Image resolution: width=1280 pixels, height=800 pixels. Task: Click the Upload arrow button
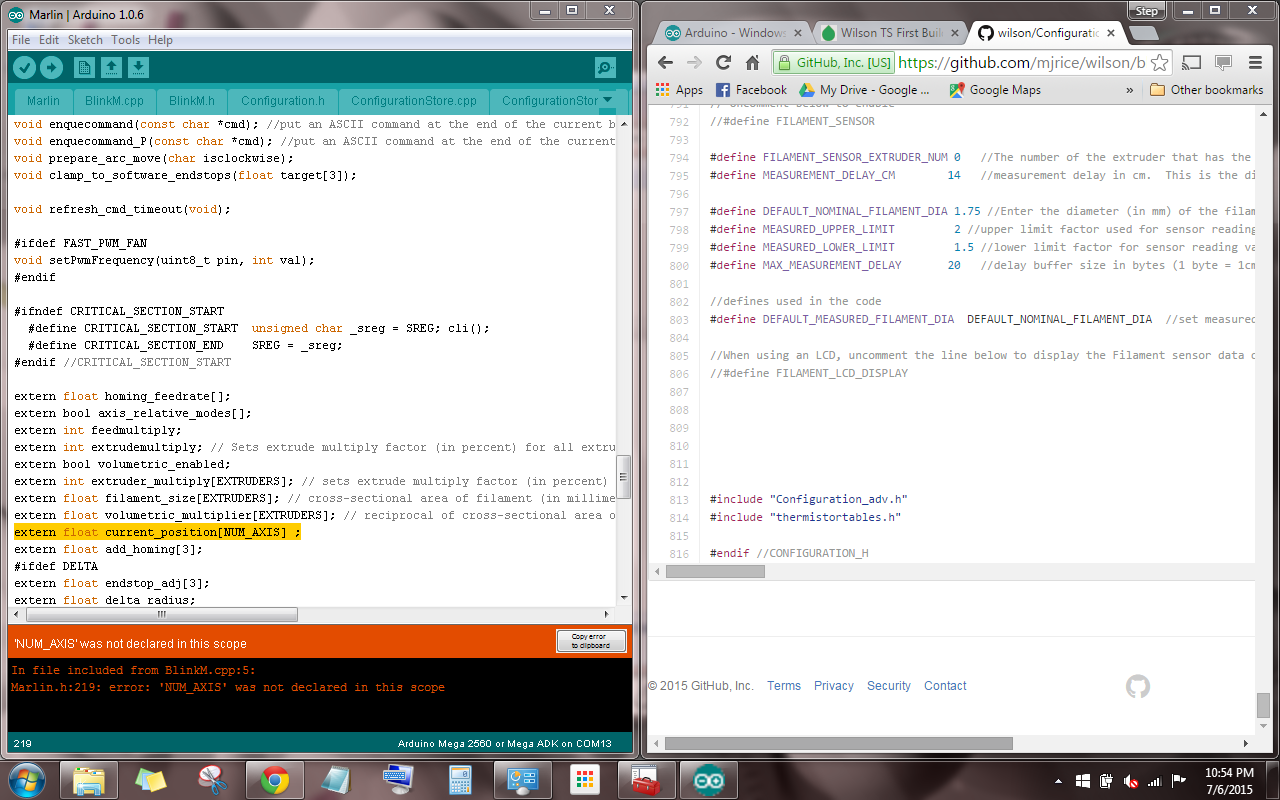[51, 67]
